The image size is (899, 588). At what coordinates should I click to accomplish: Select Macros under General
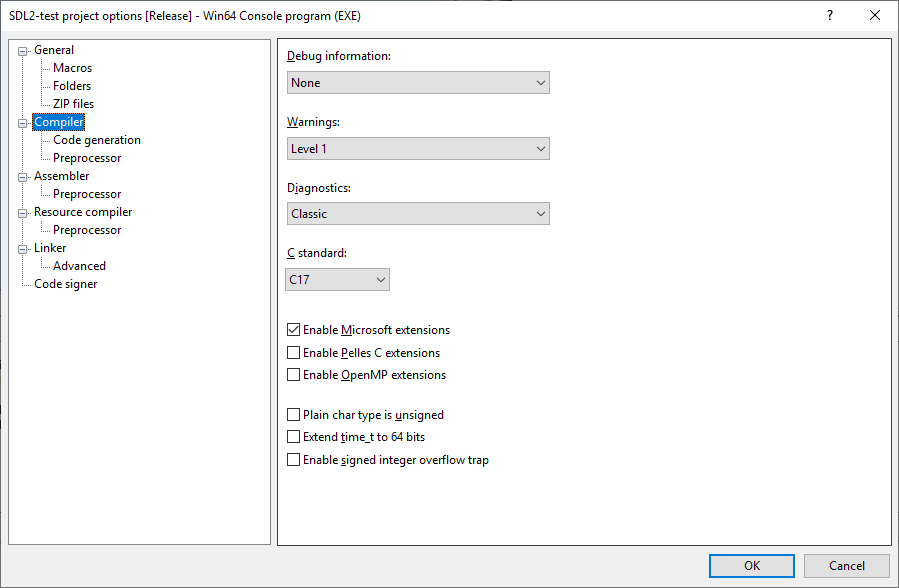[72, 68]
